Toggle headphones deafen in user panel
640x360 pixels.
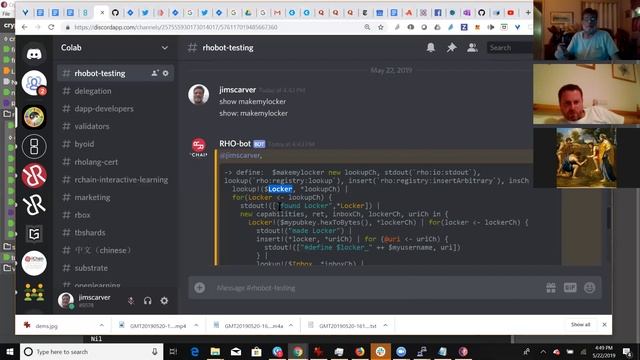tap(147, 301)
